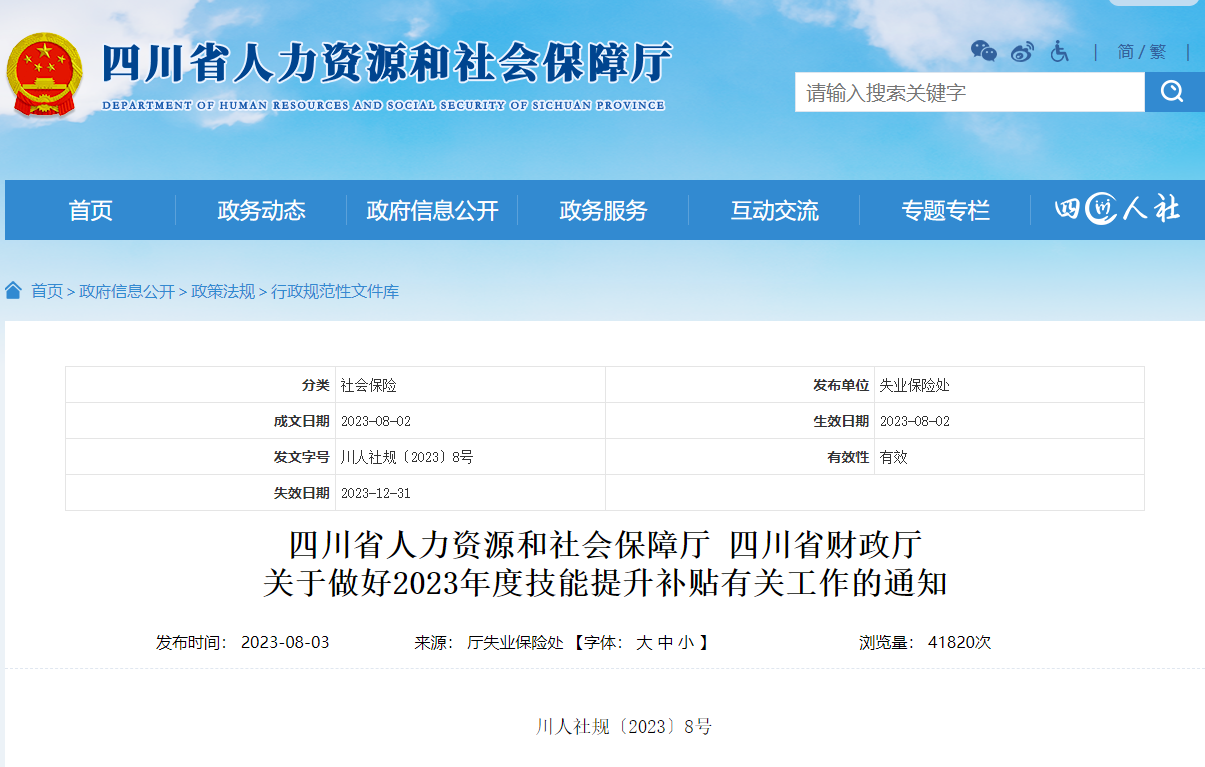Click the national emblem logo
Image resolution: width=1205 pixels, height=767 pixels.
pos(45,75)
